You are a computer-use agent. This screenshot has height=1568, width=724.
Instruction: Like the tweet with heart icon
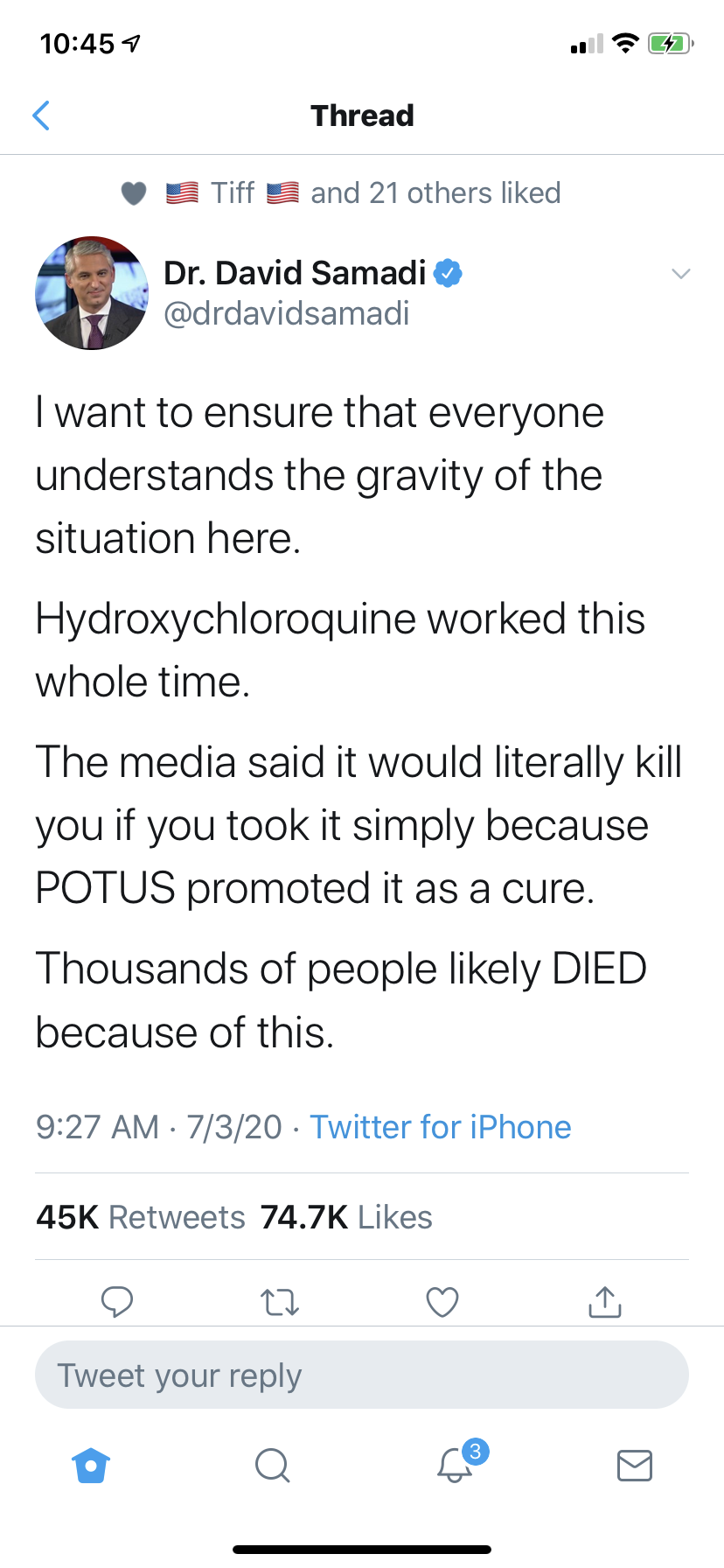pyautogui.click(x=442, y=1302)
